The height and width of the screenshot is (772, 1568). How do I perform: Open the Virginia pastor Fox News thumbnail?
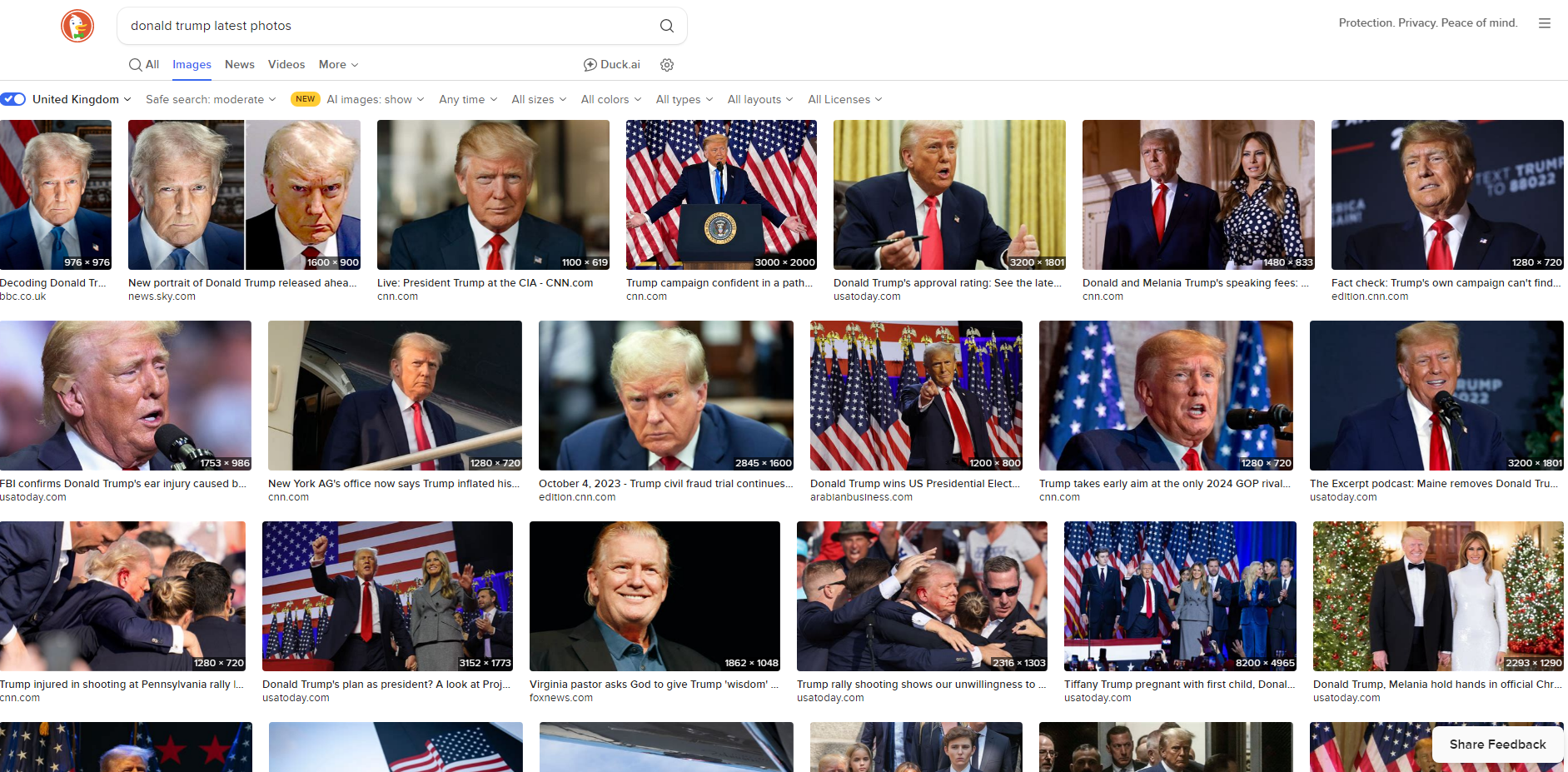point(655,595)
